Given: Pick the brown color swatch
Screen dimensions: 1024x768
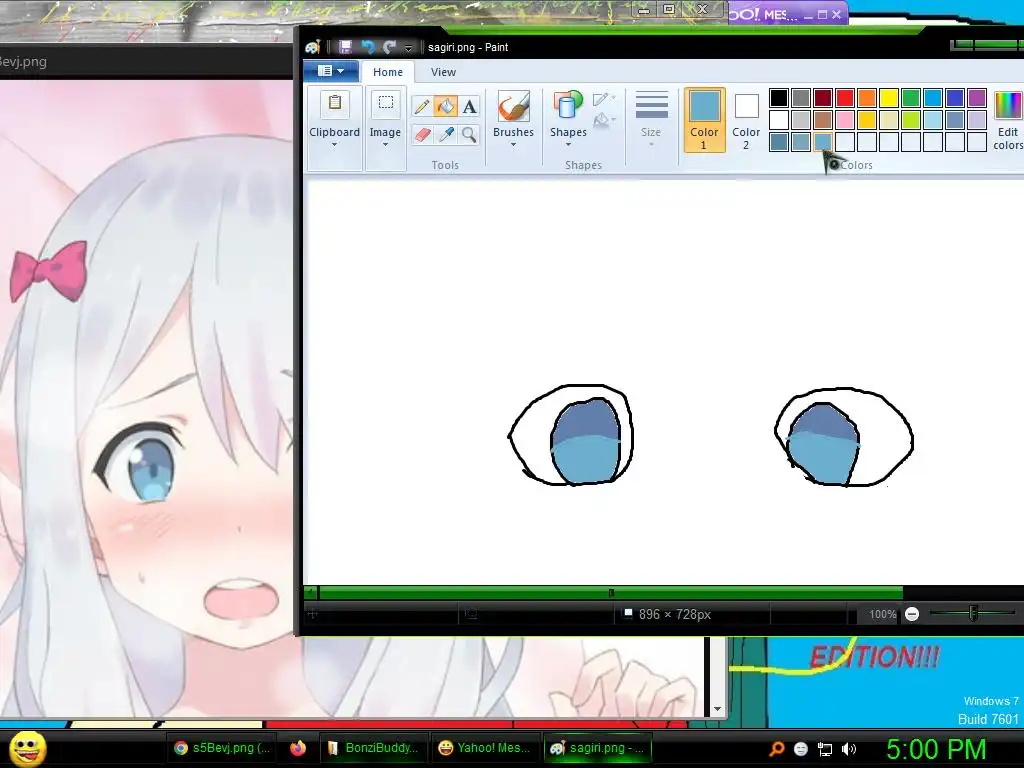Looking at the screenshot, I should tap(823, 120).
